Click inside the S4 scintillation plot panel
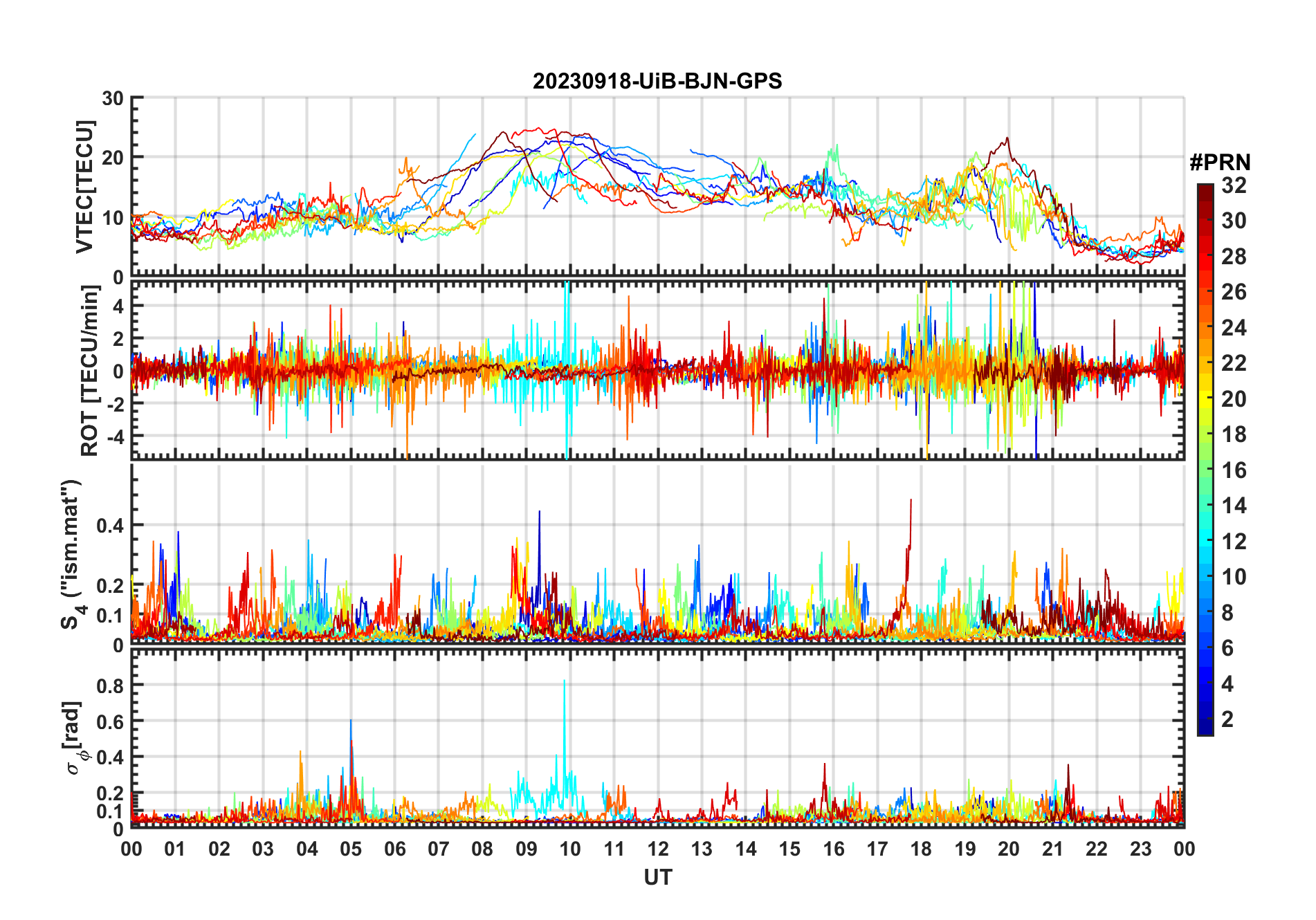1316x920 pixels. coord(658,554)
